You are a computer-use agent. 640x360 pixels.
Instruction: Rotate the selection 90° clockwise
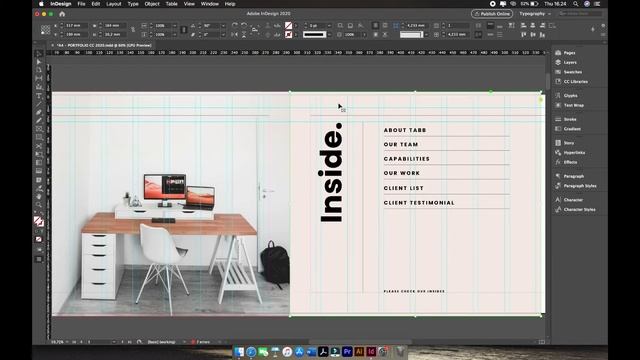(x=235, y=25)
